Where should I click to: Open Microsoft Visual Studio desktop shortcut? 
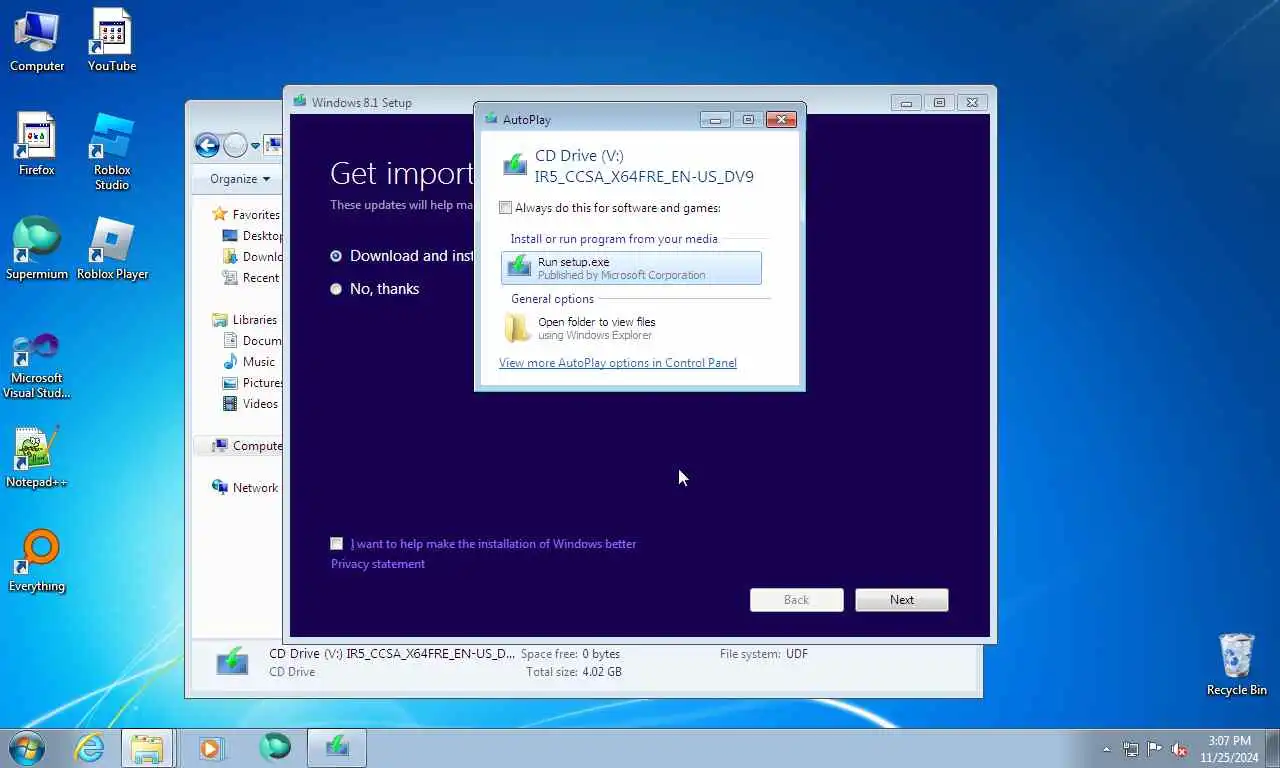37,365
